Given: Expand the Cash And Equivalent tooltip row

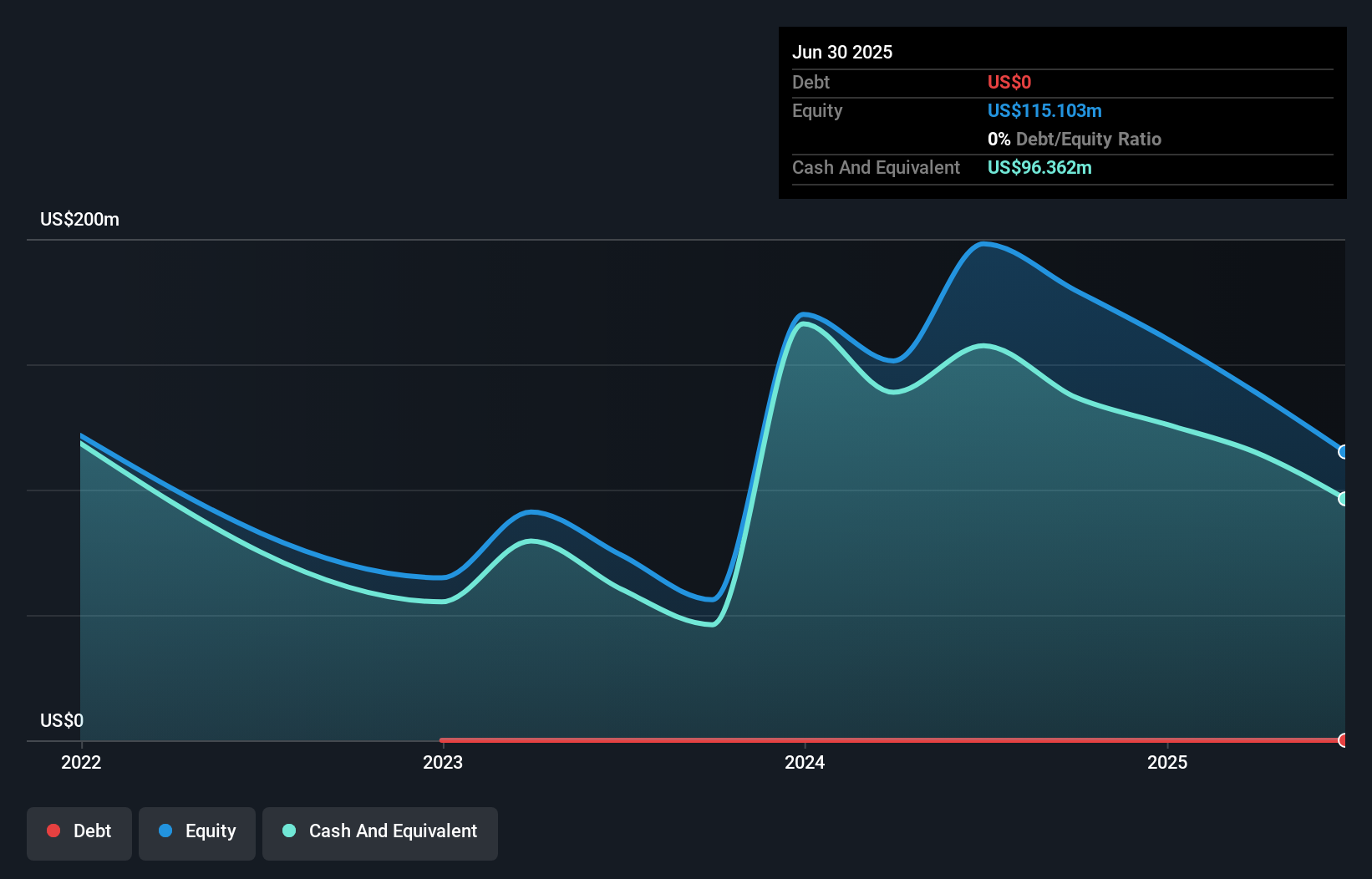Looking at the screenshot, I should click(x=876, y=167).
